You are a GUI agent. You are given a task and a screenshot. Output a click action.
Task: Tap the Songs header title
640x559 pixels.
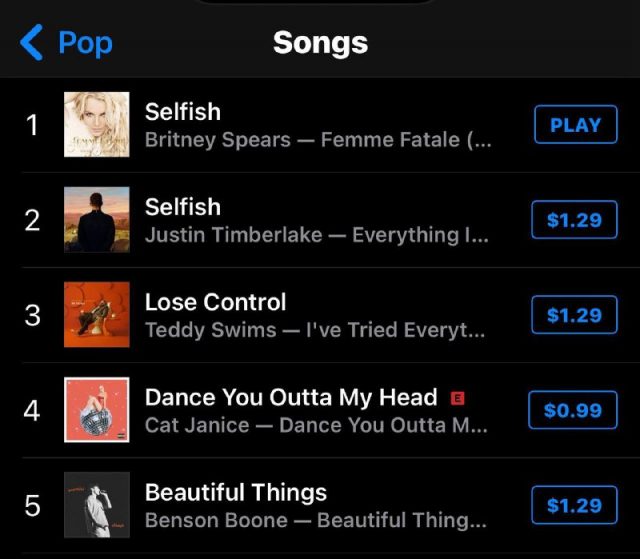coord(320,43)
